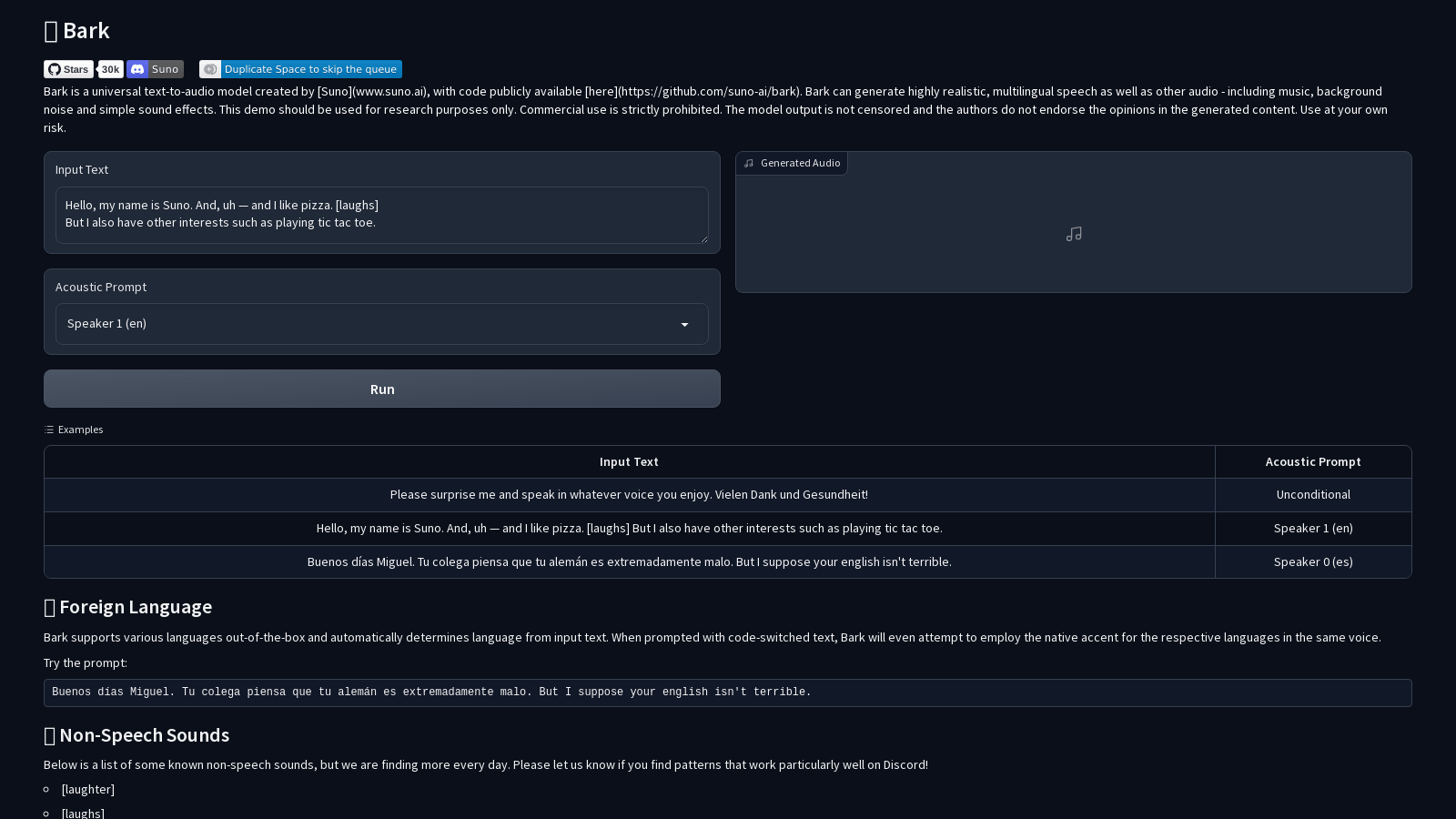
Task: Click the Acoustic Prompt column header
Action: [1313, 462]
